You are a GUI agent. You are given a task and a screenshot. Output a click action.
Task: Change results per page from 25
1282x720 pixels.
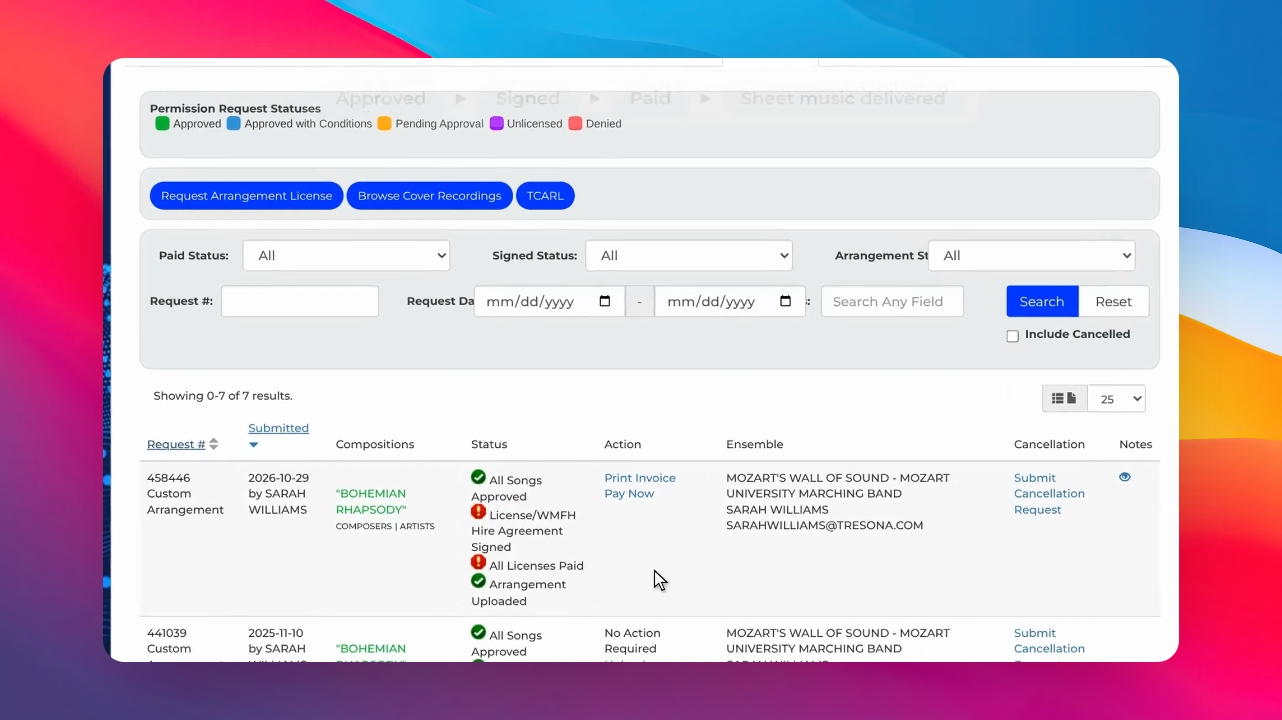point(1116,399)
